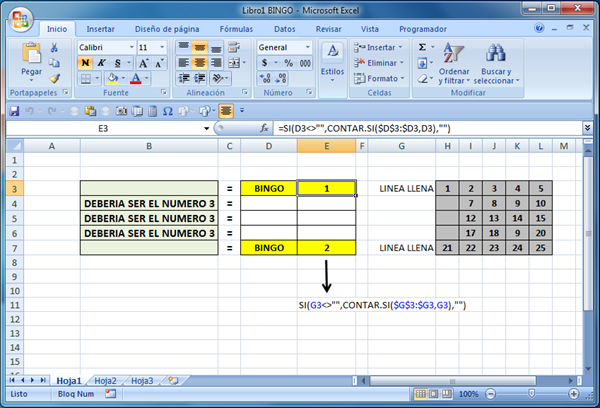Toggle top vertical alignment

pos(184,47)
